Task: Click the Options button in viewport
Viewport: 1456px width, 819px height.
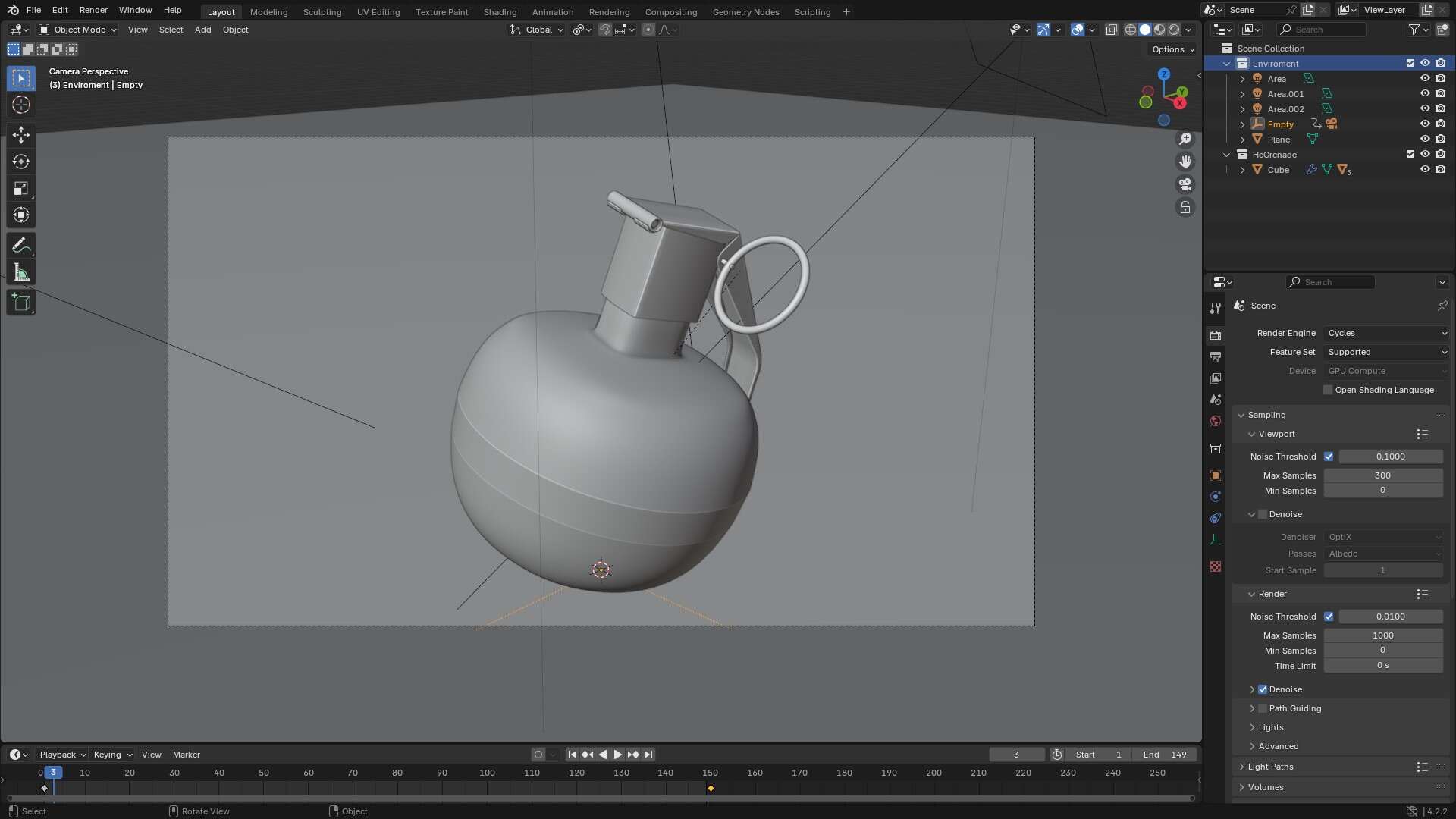Action: point(1172,49)
